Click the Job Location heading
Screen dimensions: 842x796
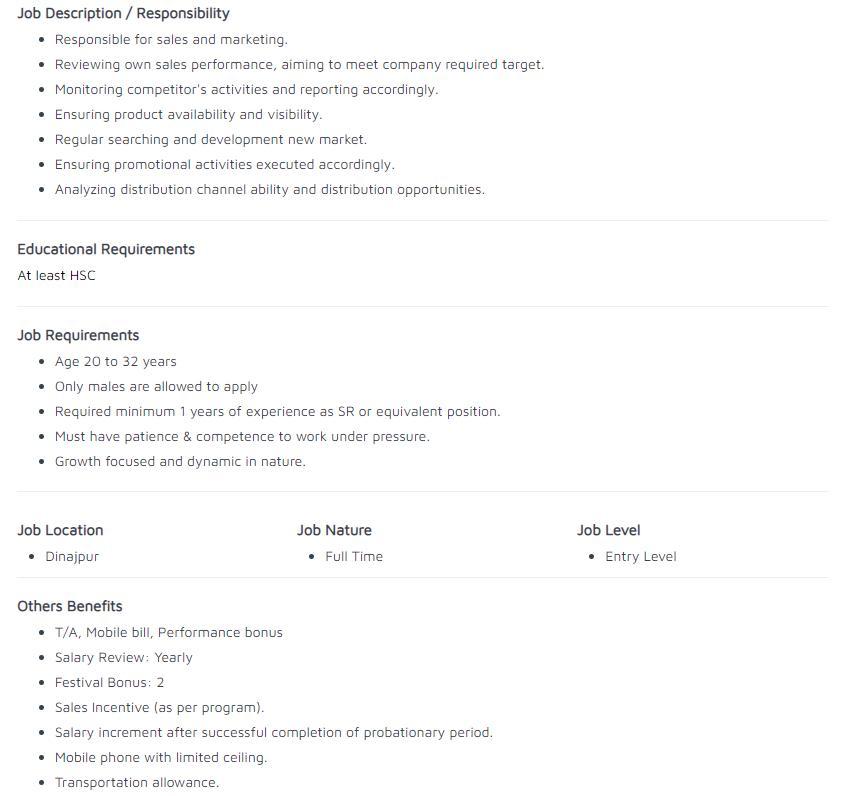[x=60, y=530]
